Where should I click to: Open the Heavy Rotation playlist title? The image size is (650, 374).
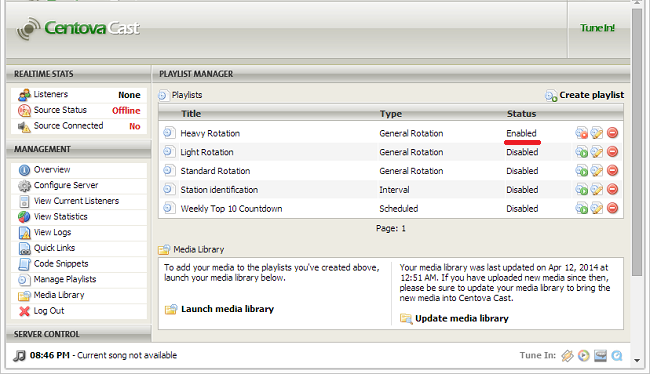point(210,134)
